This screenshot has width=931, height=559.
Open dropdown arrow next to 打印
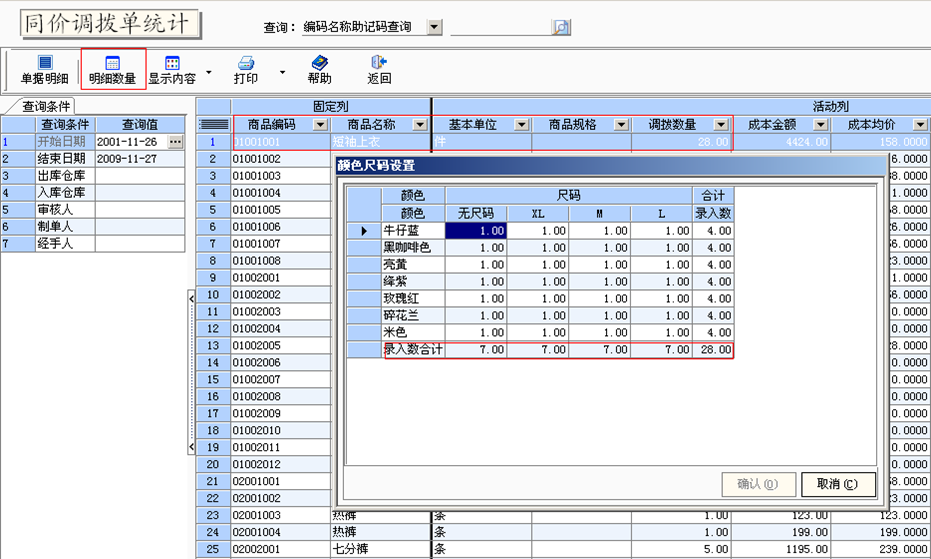(x=282, y=72)
